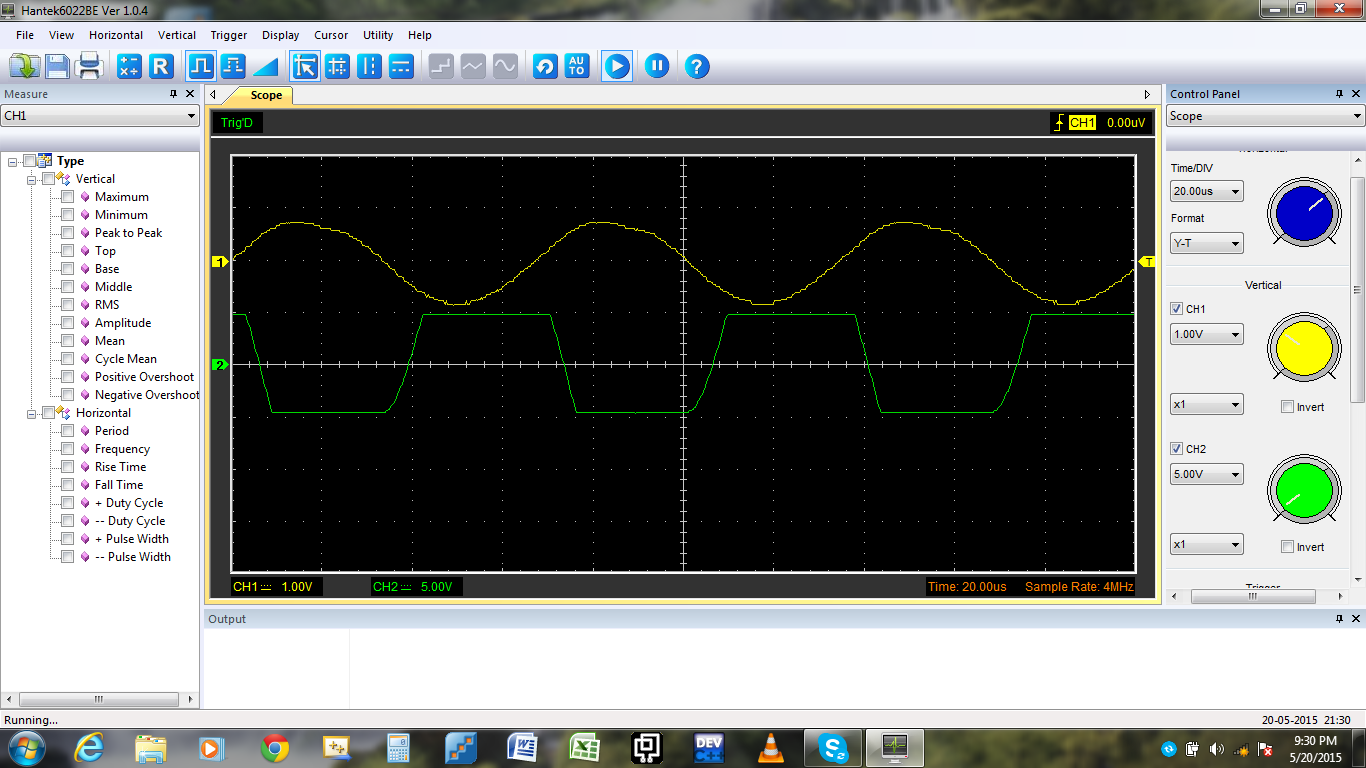This screenshot has width=1366, height=768.
Task: Click the yellow T trigger level marker
Action: [1148, 262]
